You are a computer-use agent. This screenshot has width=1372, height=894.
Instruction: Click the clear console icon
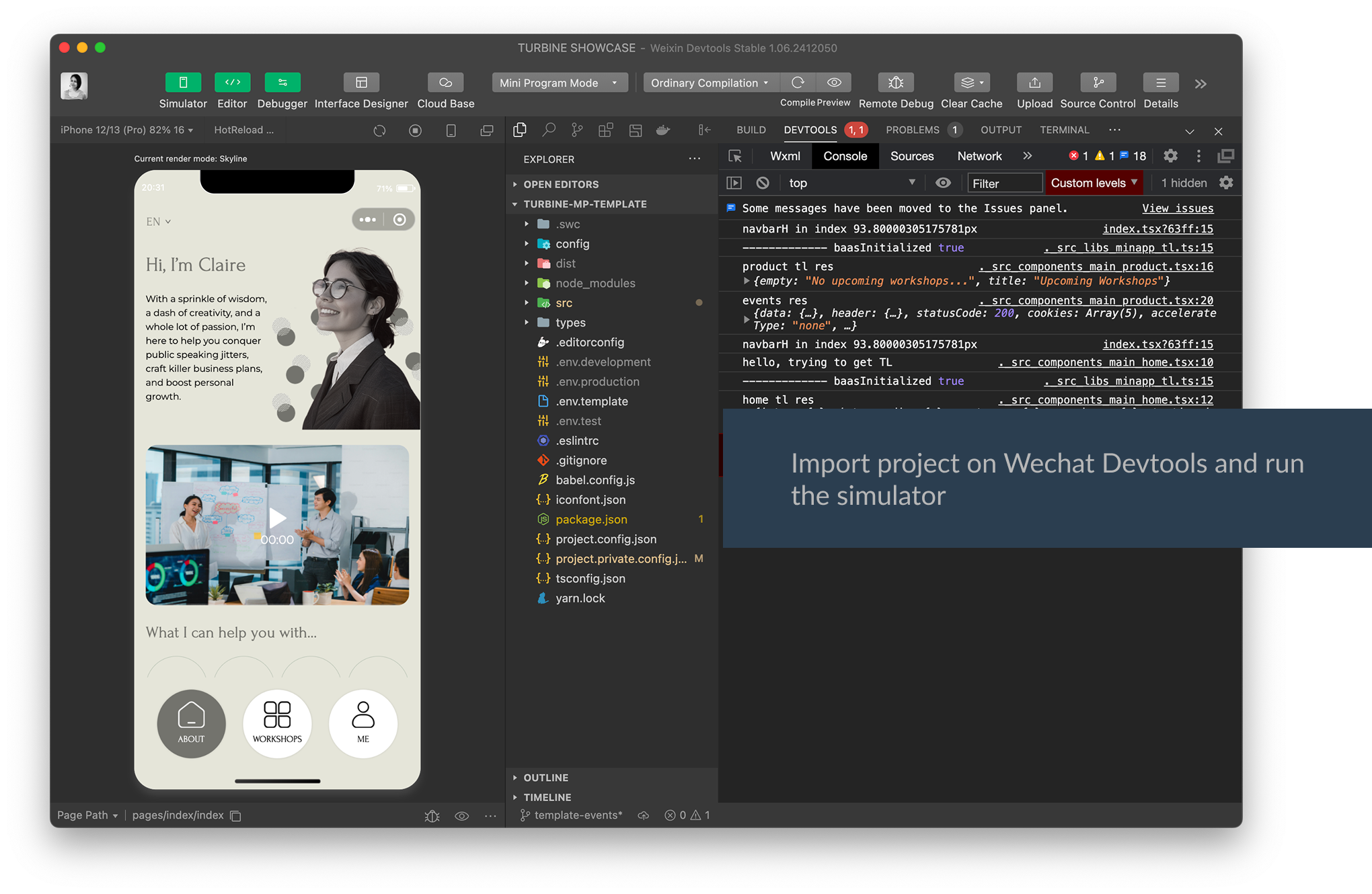(762, 183)
